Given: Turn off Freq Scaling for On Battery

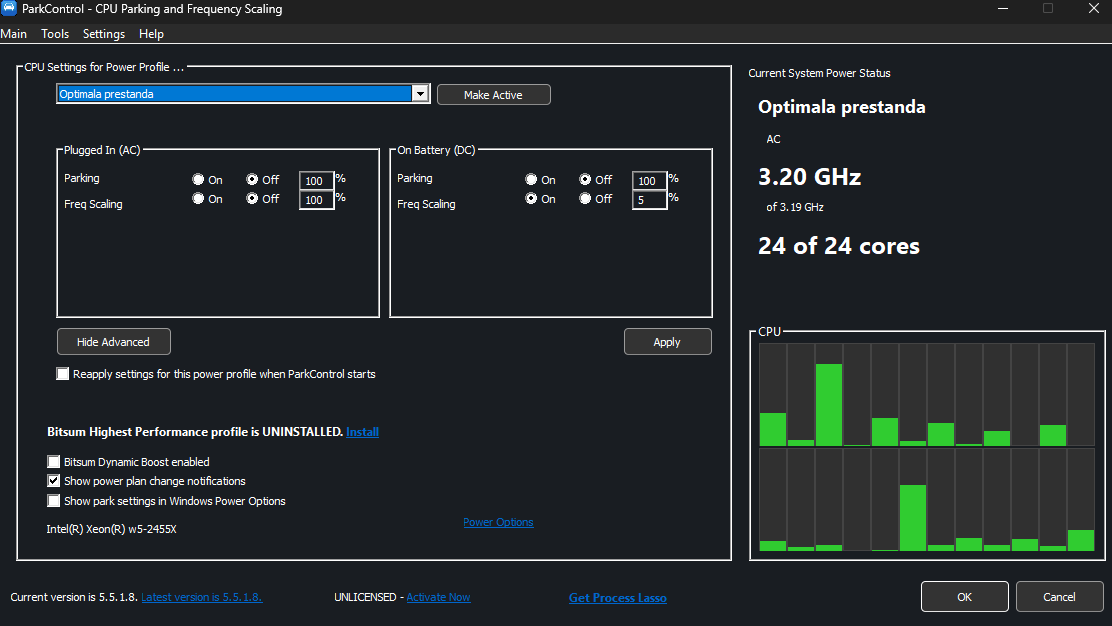Looking at the screenshot, I should [585, 199].
